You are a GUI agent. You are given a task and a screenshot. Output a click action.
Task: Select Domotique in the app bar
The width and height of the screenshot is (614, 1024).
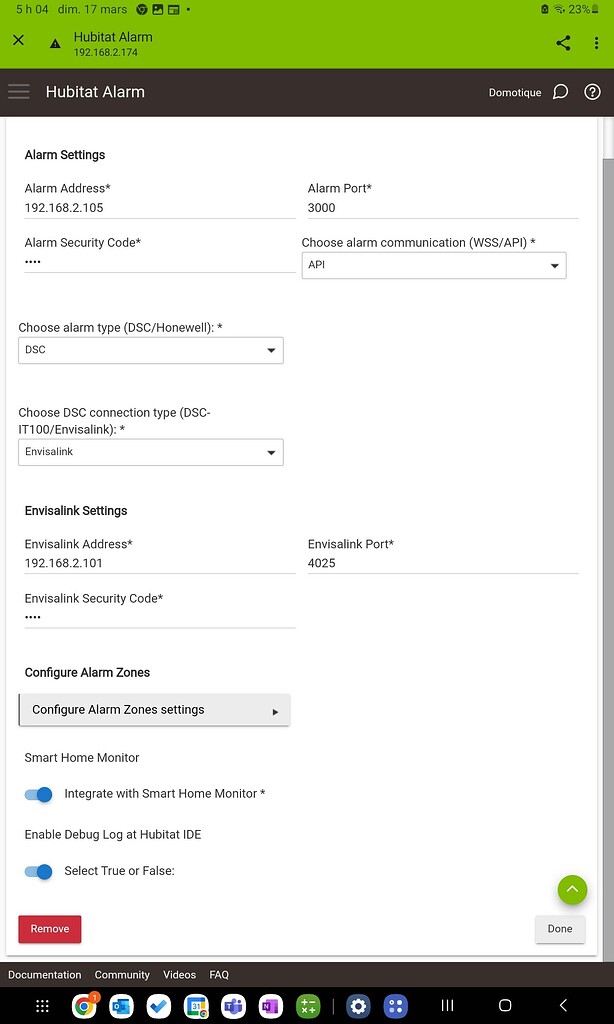point(514,91)
